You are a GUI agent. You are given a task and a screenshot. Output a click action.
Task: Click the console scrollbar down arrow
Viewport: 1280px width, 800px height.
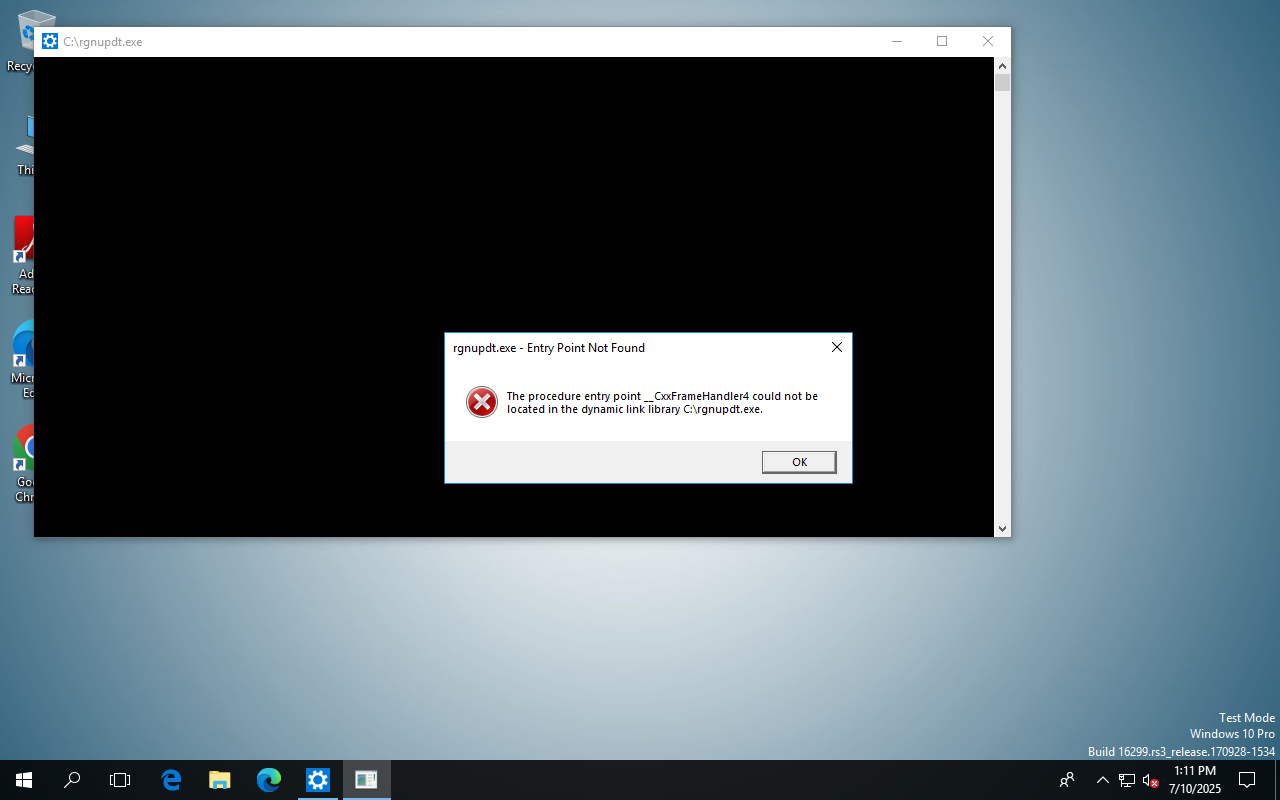click(x=1002, y=528)
